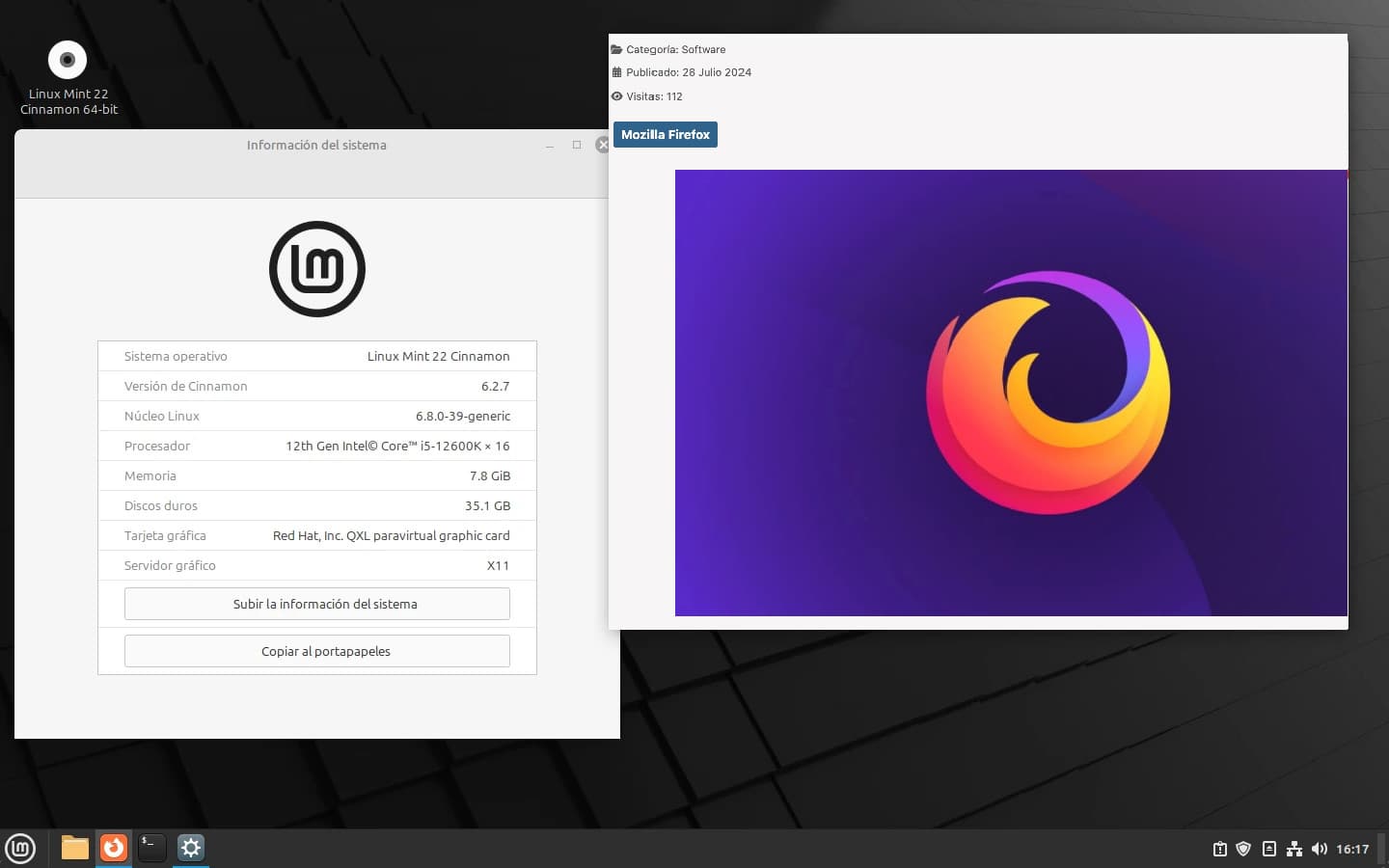Image resolution: width=1389 pixels, height=868 pixels.
Task: Click the show desktop strip at panel edge
Action: click(1382, 849)
